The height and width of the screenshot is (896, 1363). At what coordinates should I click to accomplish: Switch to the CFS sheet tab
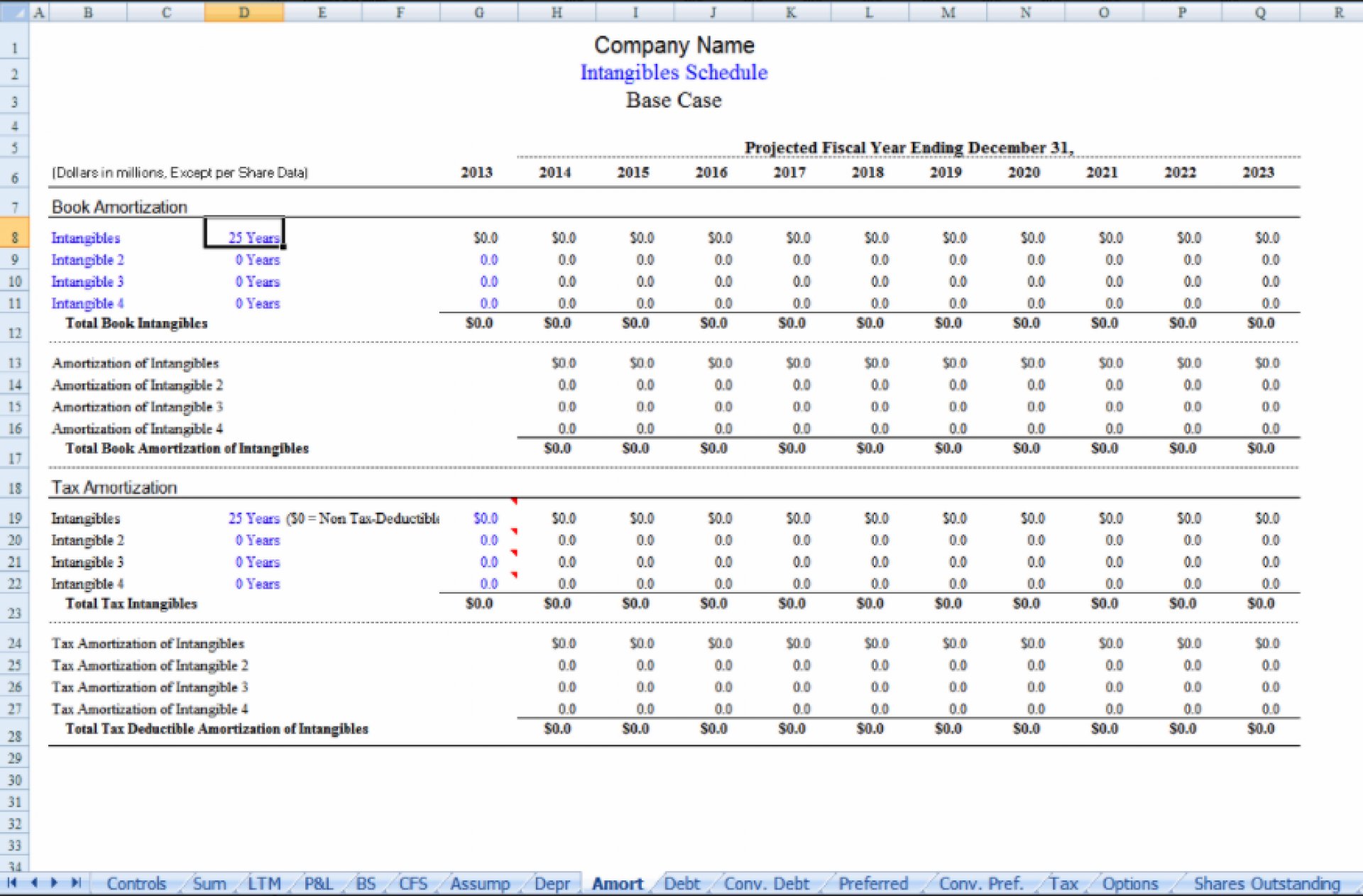pos(413,884)
